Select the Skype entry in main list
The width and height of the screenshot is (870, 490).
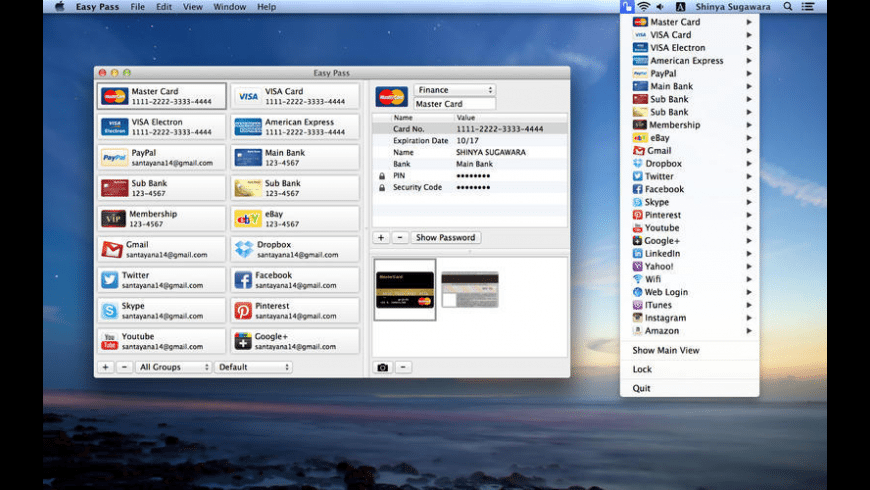coord(161,310)
